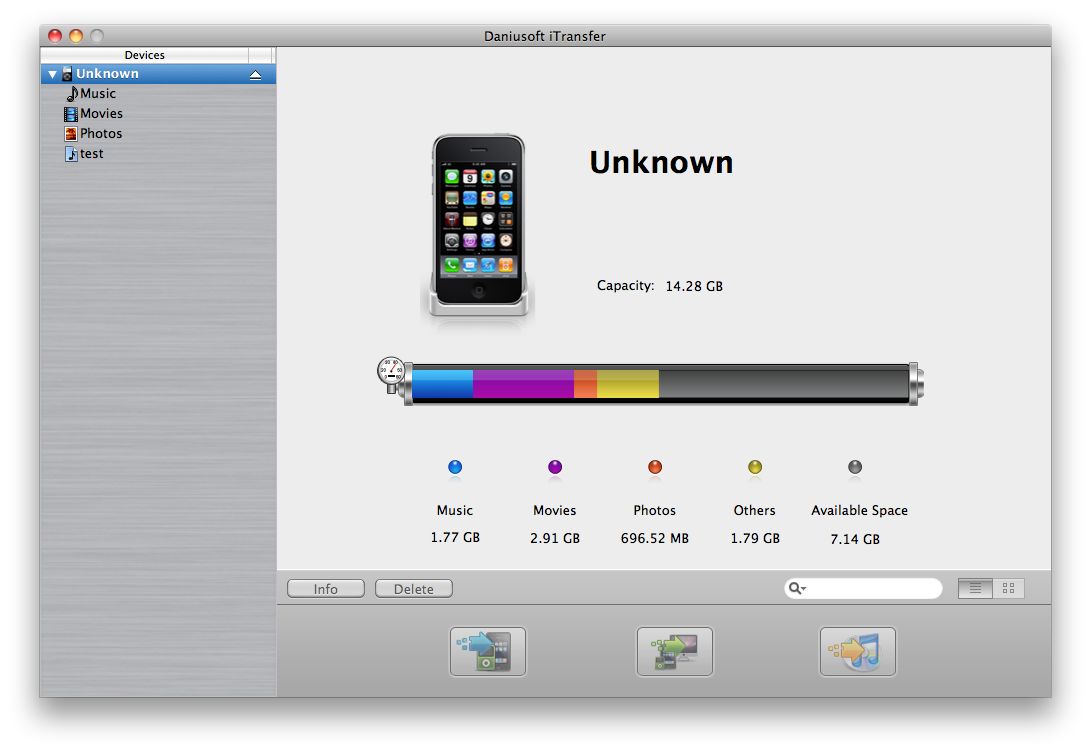The width and height of the screenshot is (1091, 752).
Task: Collapse the Unknown device tree
Action: [x=52, y=74]
